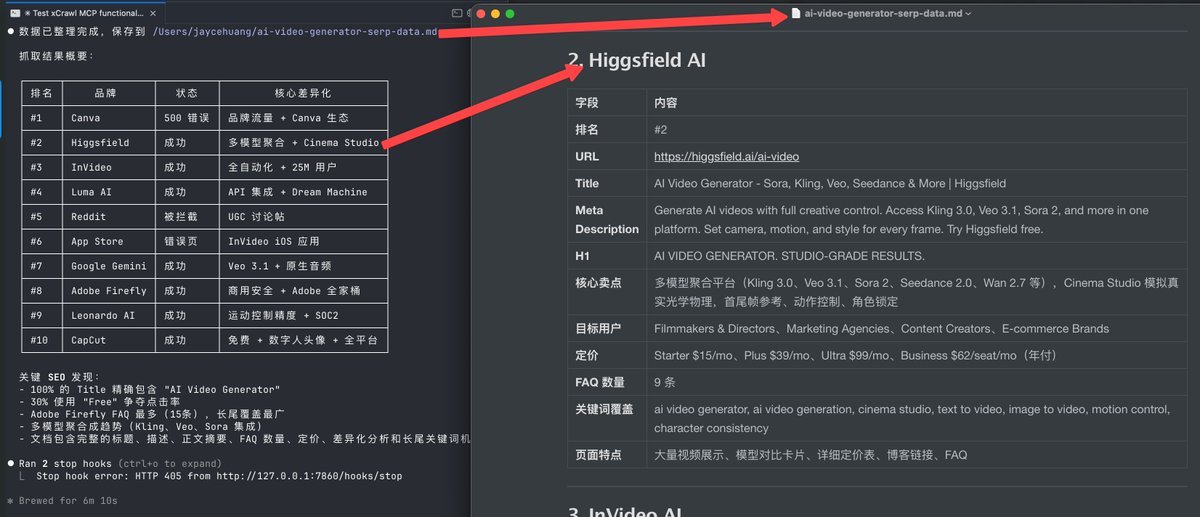1200x517 pixels.
Task: Click the '排名' header in the terminal table
Action: tap(42, 93)
